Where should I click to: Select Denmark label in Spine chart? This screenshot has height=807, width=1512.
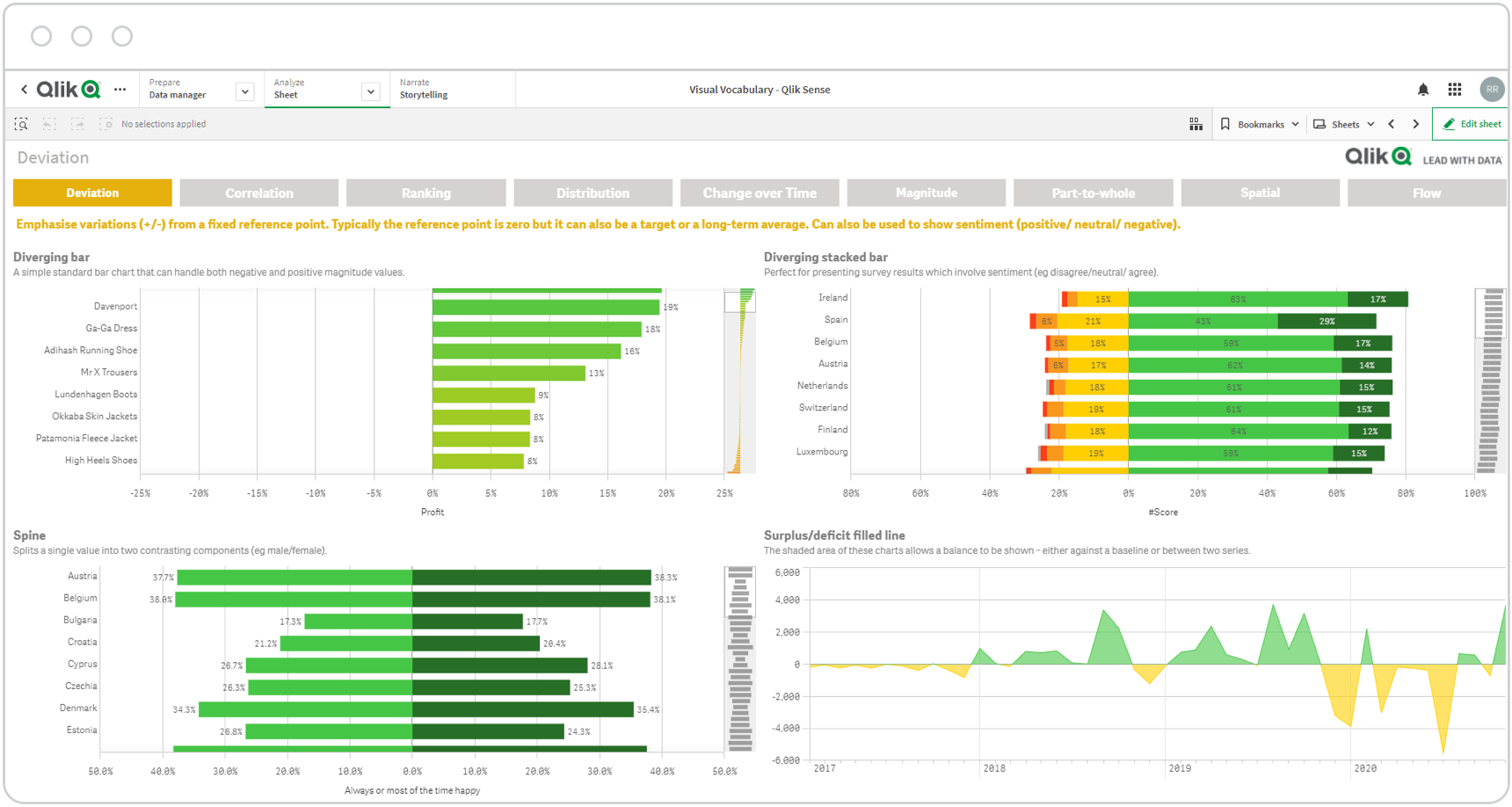pos(78,708)
